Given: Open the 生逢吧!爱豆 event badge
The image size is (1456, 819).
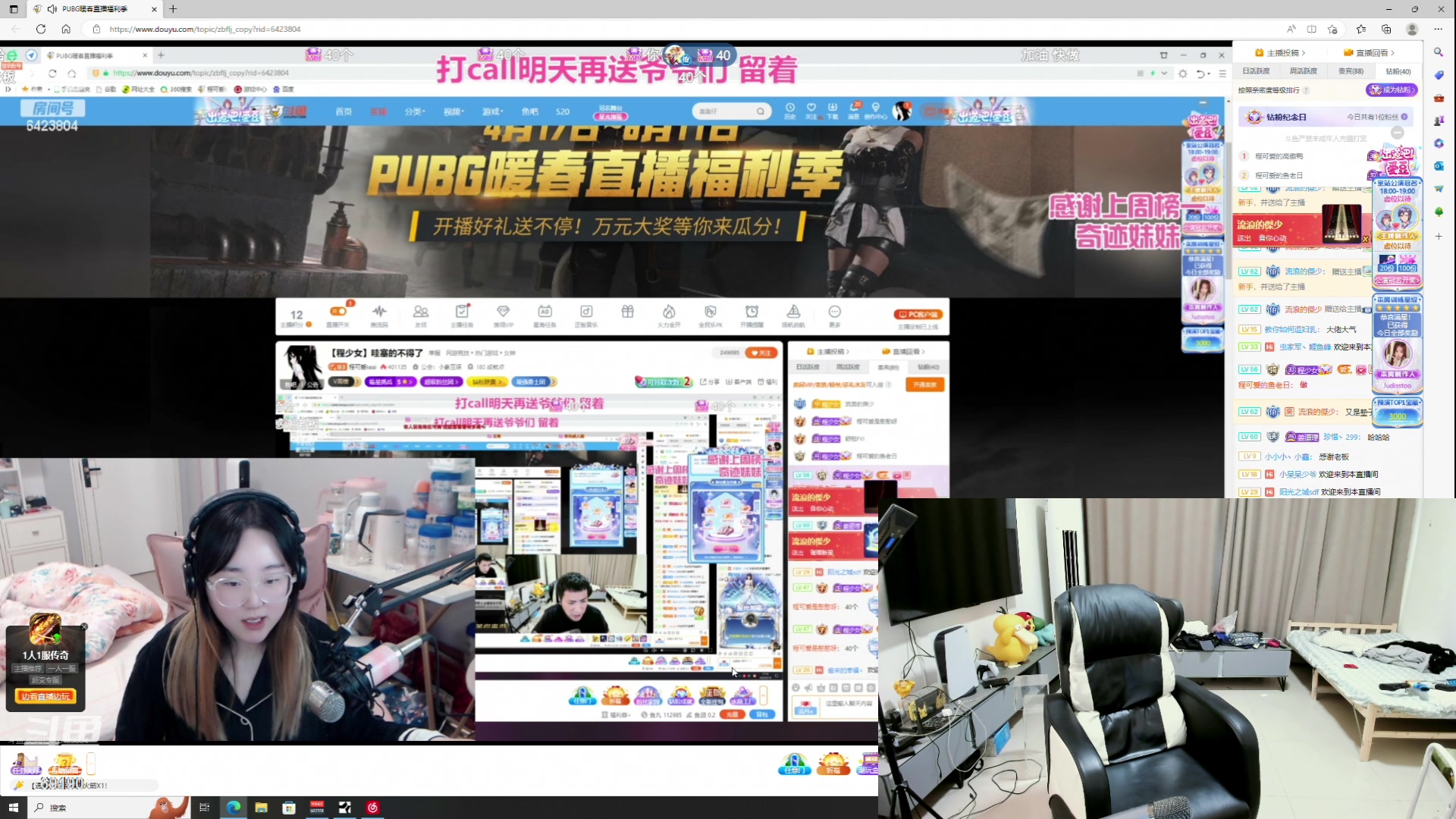Looking at the screenshot, I should click(x=1397, y=162).
